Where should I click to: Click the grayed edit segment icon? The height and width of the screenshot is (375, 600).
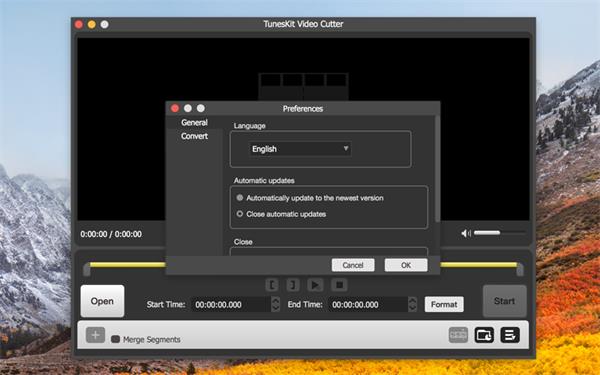pyautogui.click(x=458, y=335)
